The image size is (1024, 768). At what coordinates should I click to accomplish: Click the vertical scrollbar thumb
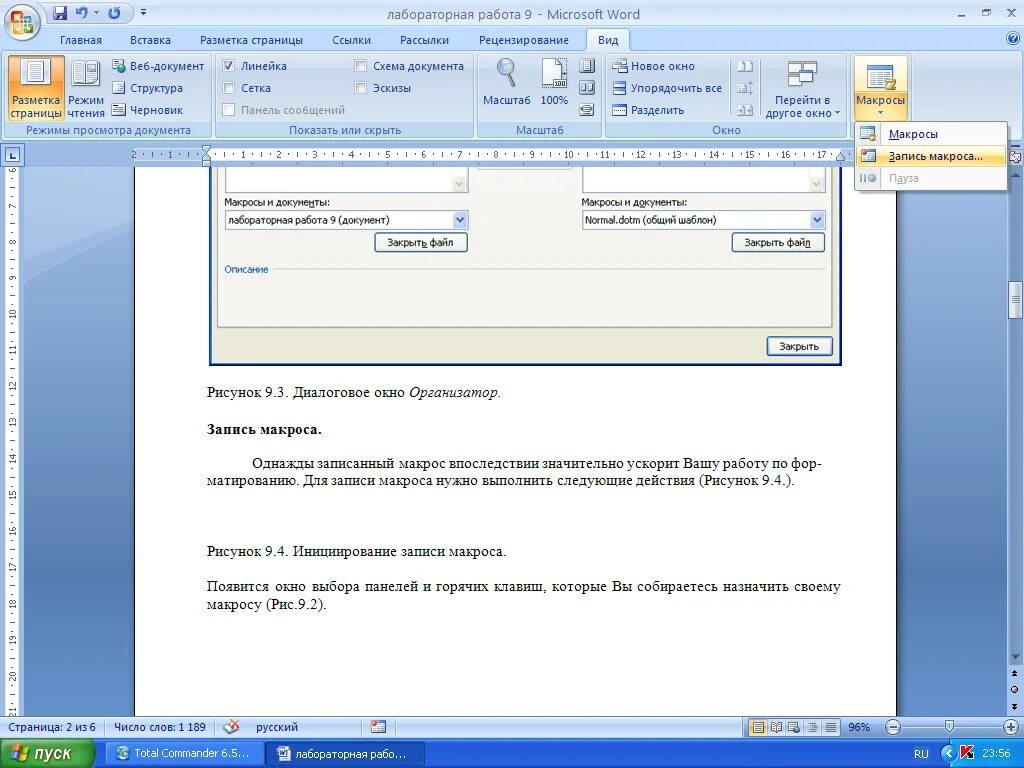[x=1016, y=300]
